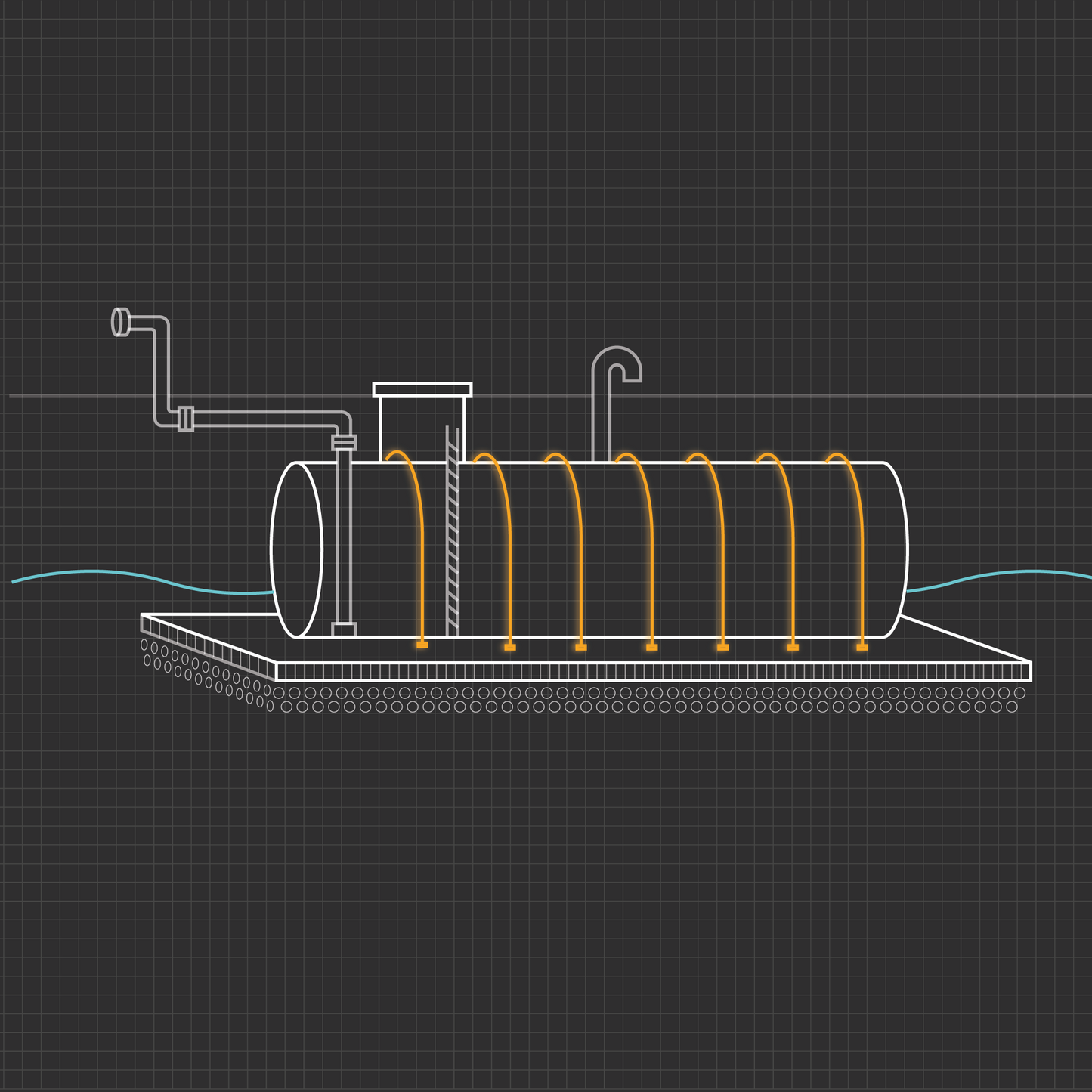The height and width of the screenshot is (1092, 1092).
Task: Click the fill pipe cap at upper left
Action: coord(120,322)
